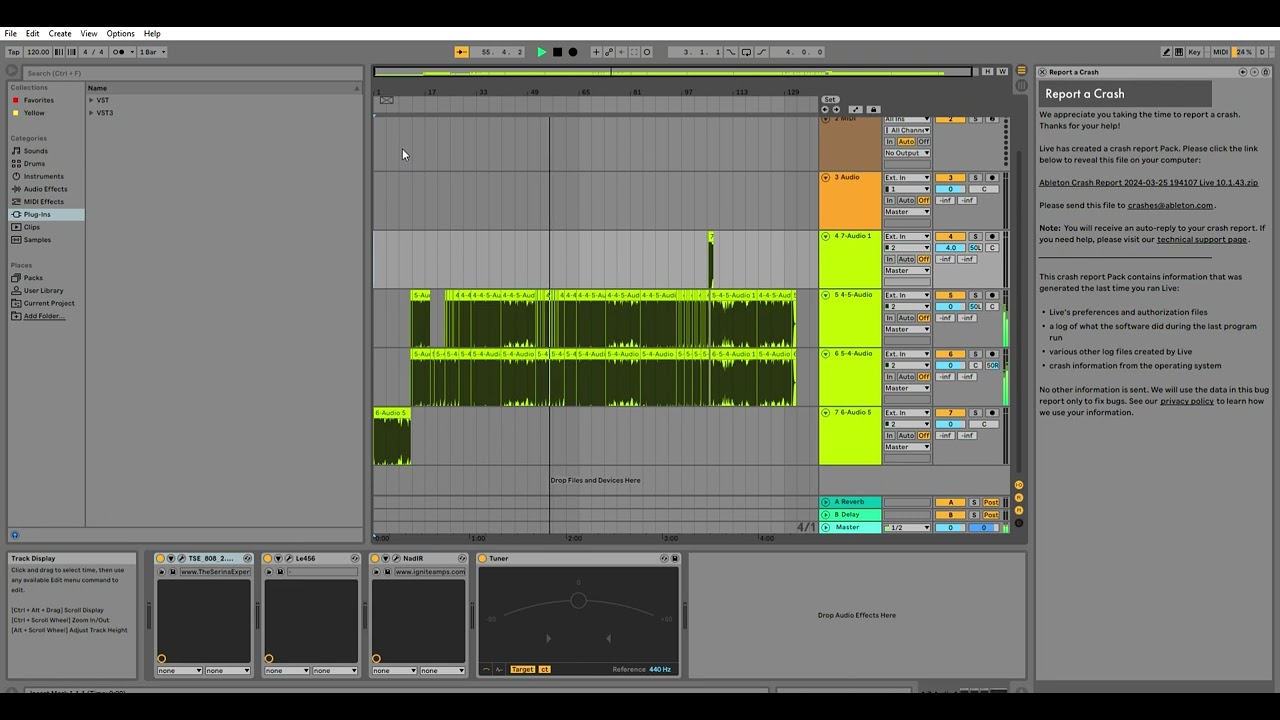Open Current Project in Places
Image resolution: width=1280 pixels, height=720 pixels.
click(49, 303)
